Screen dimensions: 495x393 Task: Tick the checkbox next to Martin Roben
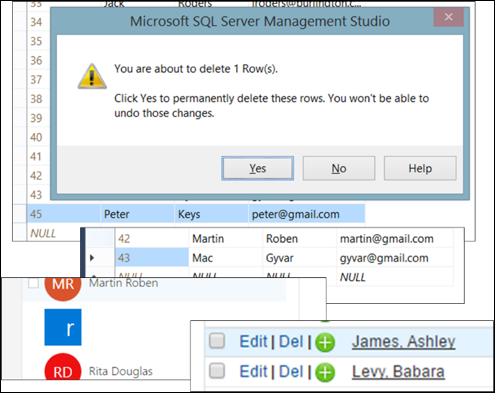click(x=33, y=283)
